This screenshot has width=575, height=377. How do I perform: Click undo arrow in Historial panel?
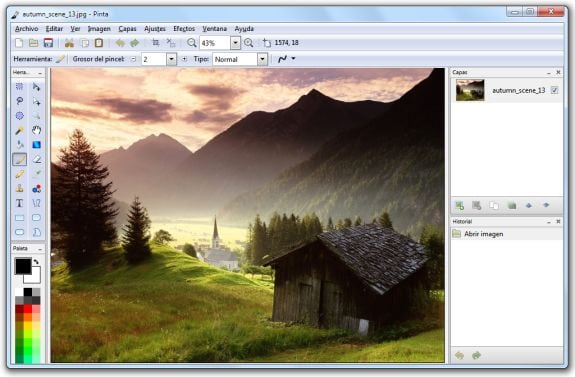click(459, 355)
